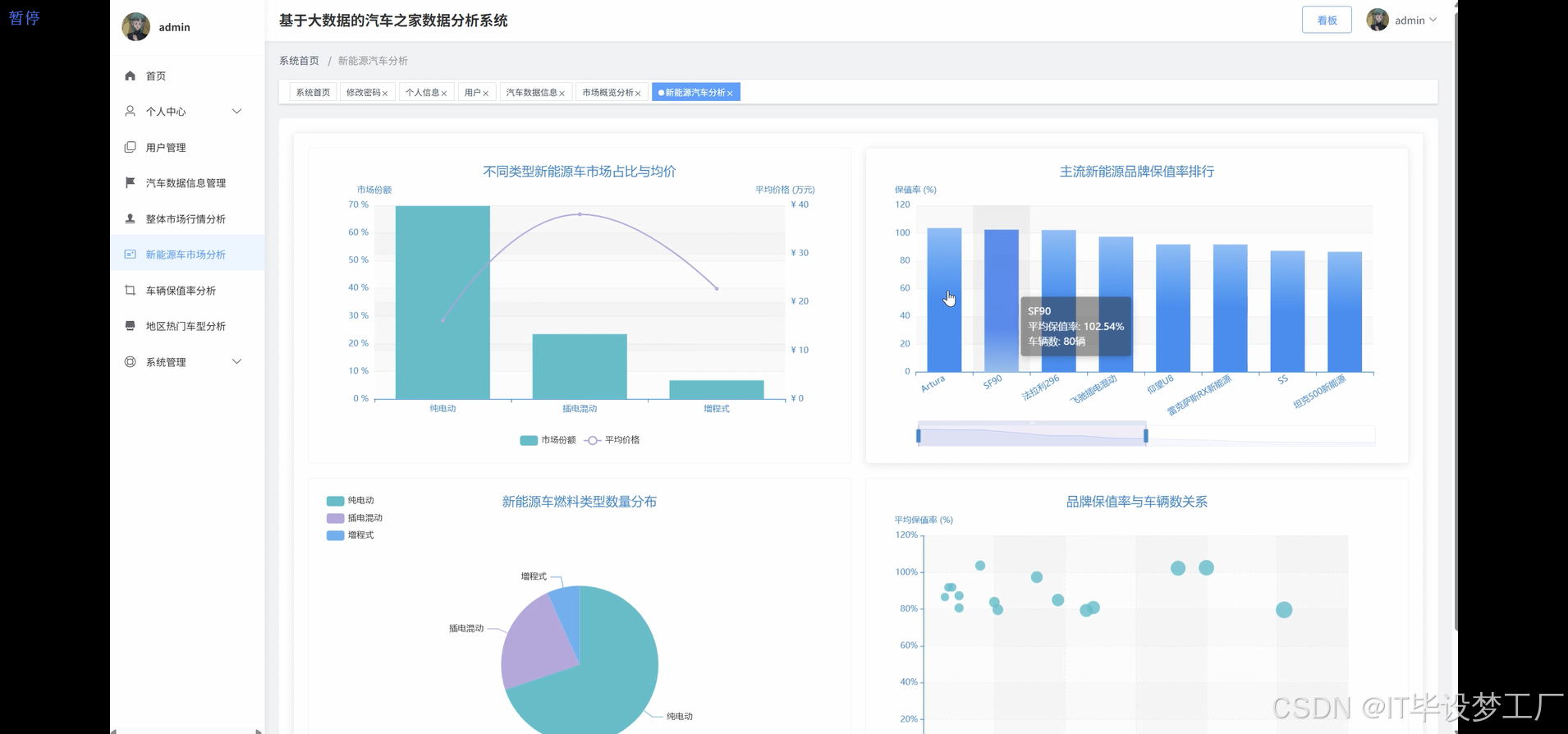Close the 用户 tab
This screenshot has height=734, width=1568.
pyautogui.click(x=486, y=94)
